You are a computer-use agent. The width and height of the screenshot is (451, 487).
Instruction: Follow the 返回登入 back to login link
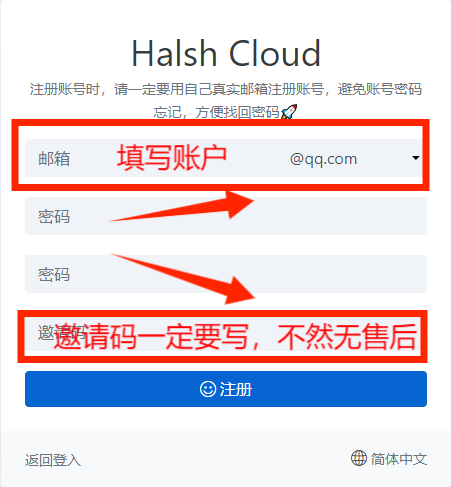(53, 460)
